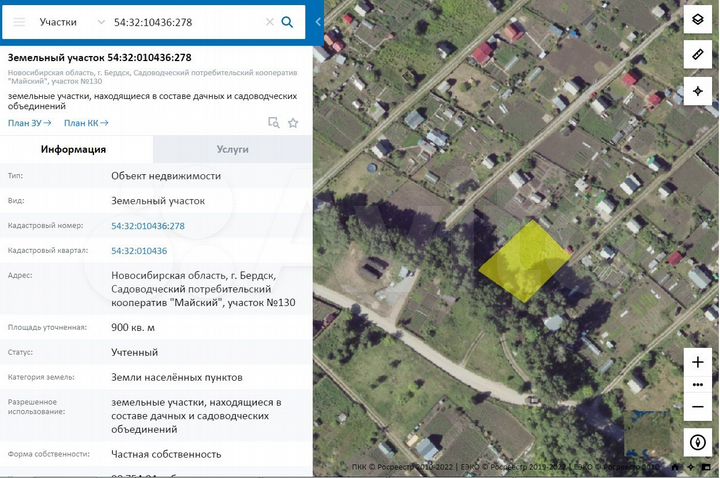The width and height of the screenshot is (720, 478).
Task: Click the locate position tool icon
Action: [x=697, y=91]
